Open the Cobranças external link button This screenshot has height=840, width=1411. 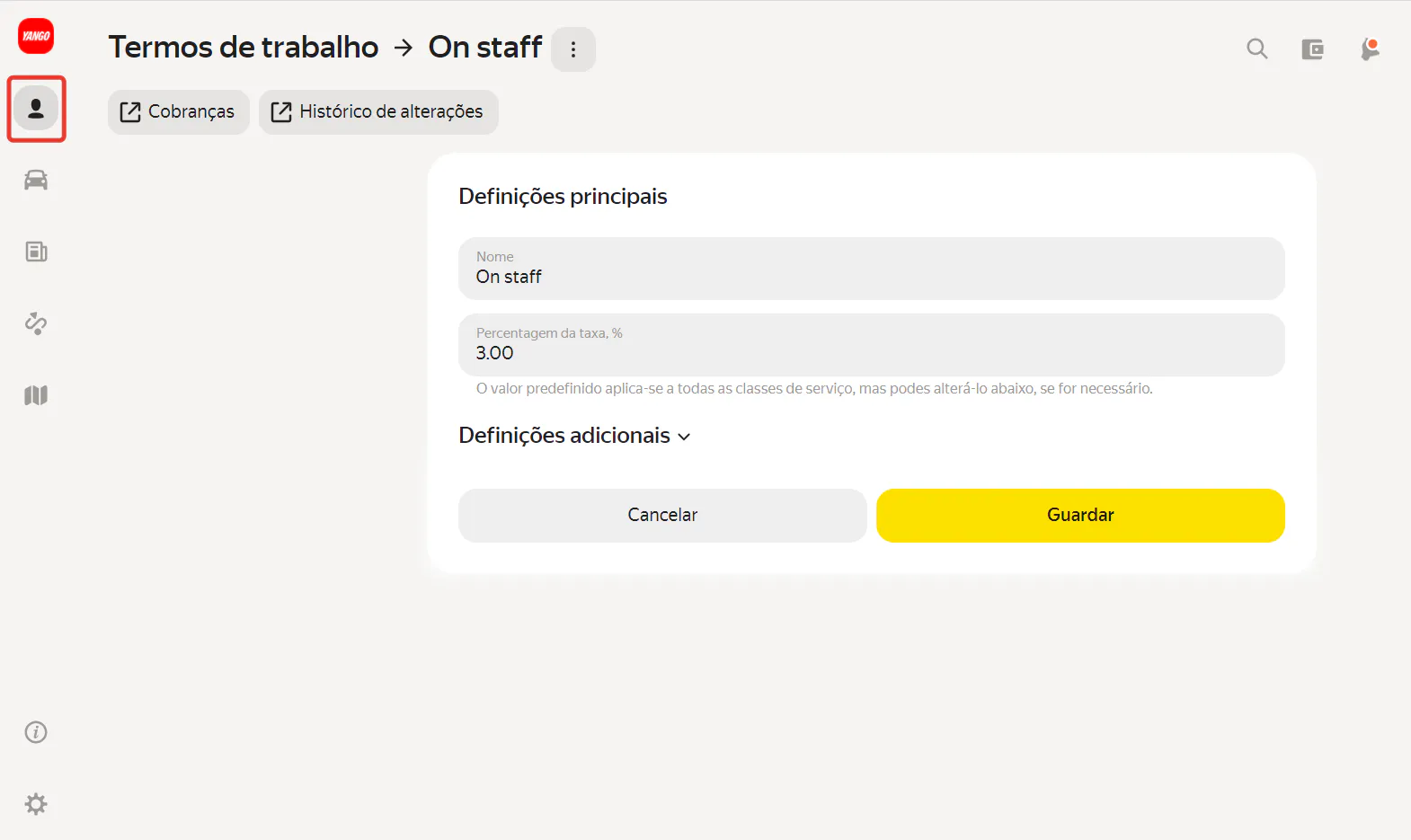pyautogui.click(x=179, y=112)
